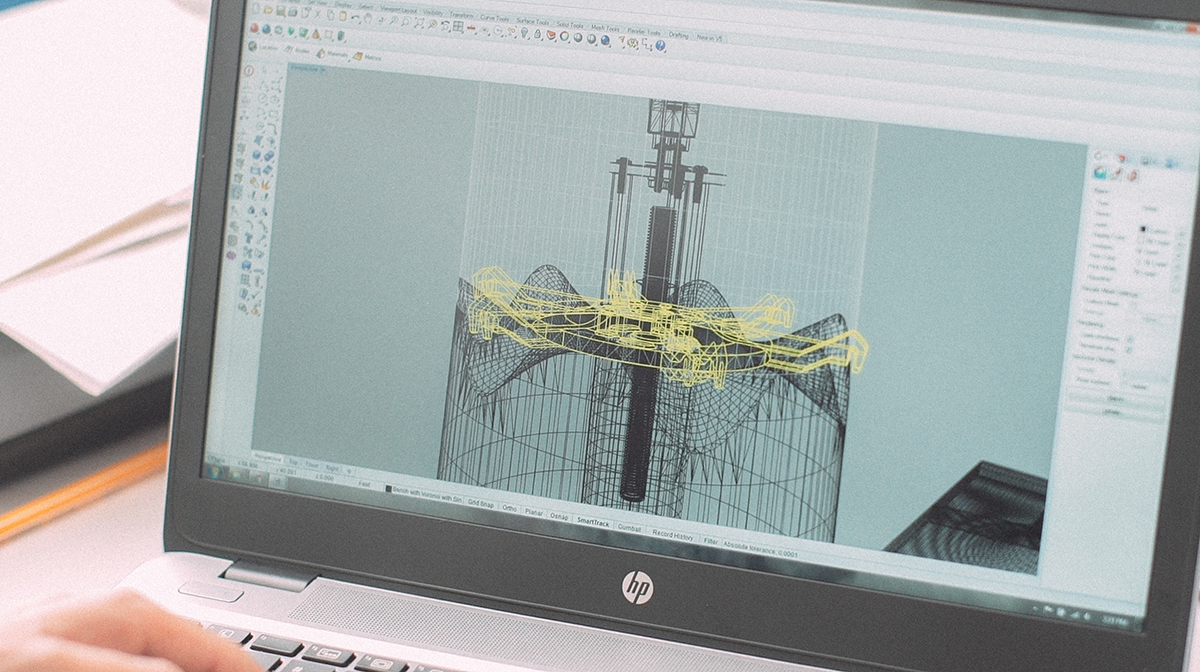Switch to the Right viewport tab
1200x672 pixels.
332,468
